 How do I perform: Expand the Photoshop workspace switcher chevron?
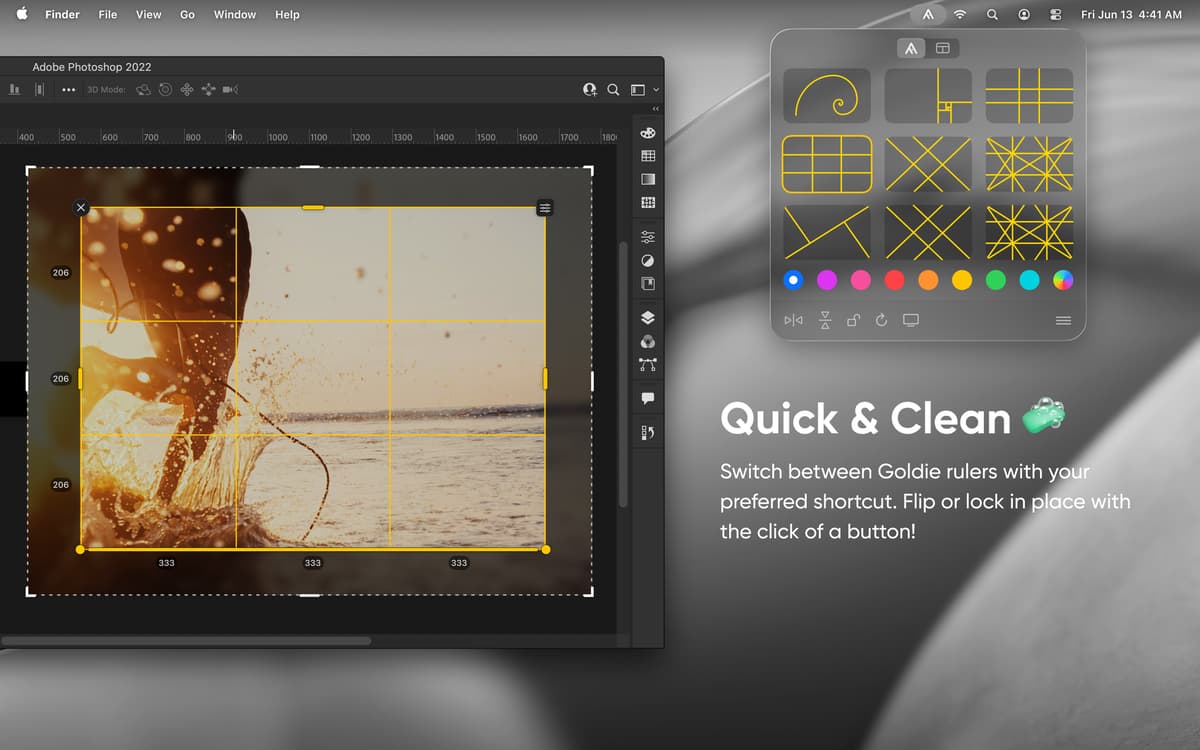(656, 90)
